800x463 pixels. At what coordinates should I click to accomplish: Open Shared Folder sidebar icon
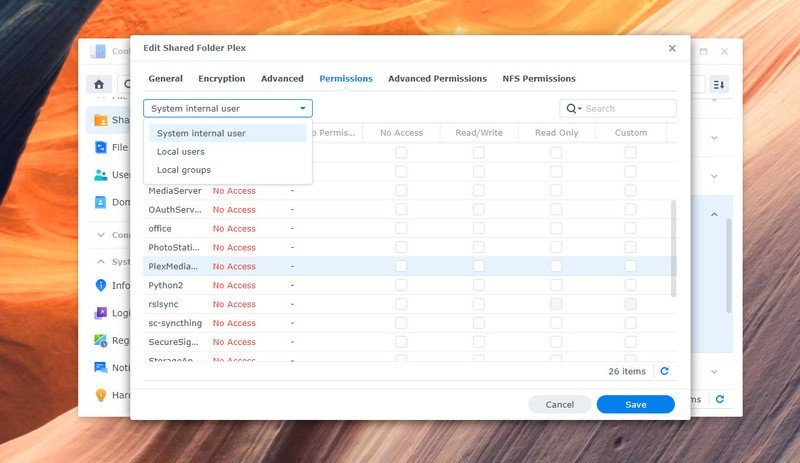pyautogui.click(x=101, y=120)
